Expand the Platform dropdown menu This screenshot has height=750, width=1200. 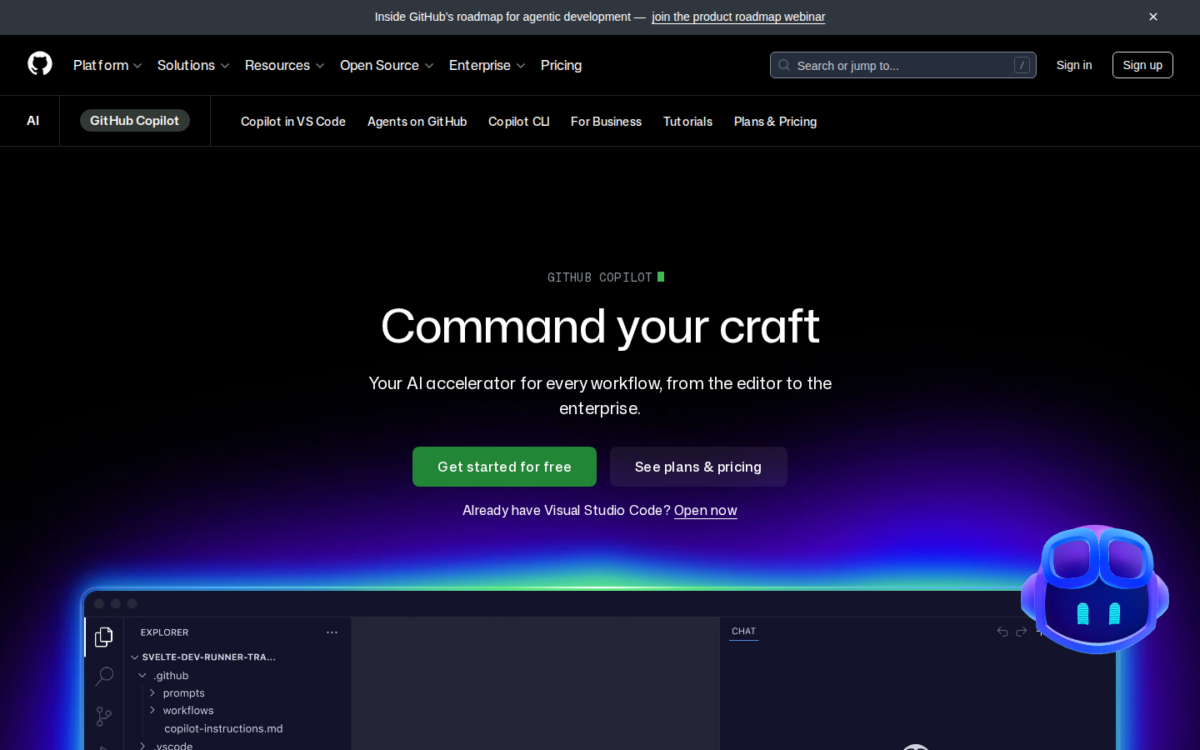[x=107, y=65]
